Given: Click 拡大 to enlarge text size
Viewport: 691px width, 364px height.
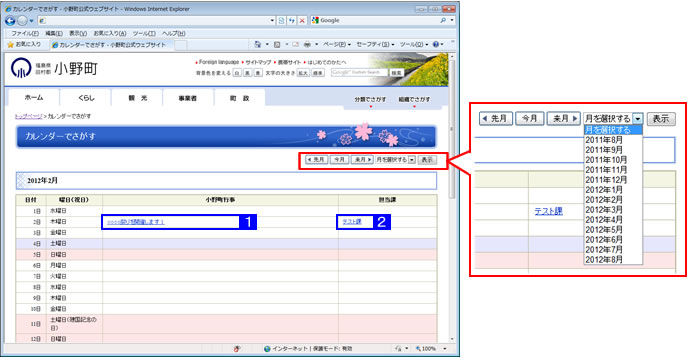Looking at the screenshot, I should coord(303,73).
